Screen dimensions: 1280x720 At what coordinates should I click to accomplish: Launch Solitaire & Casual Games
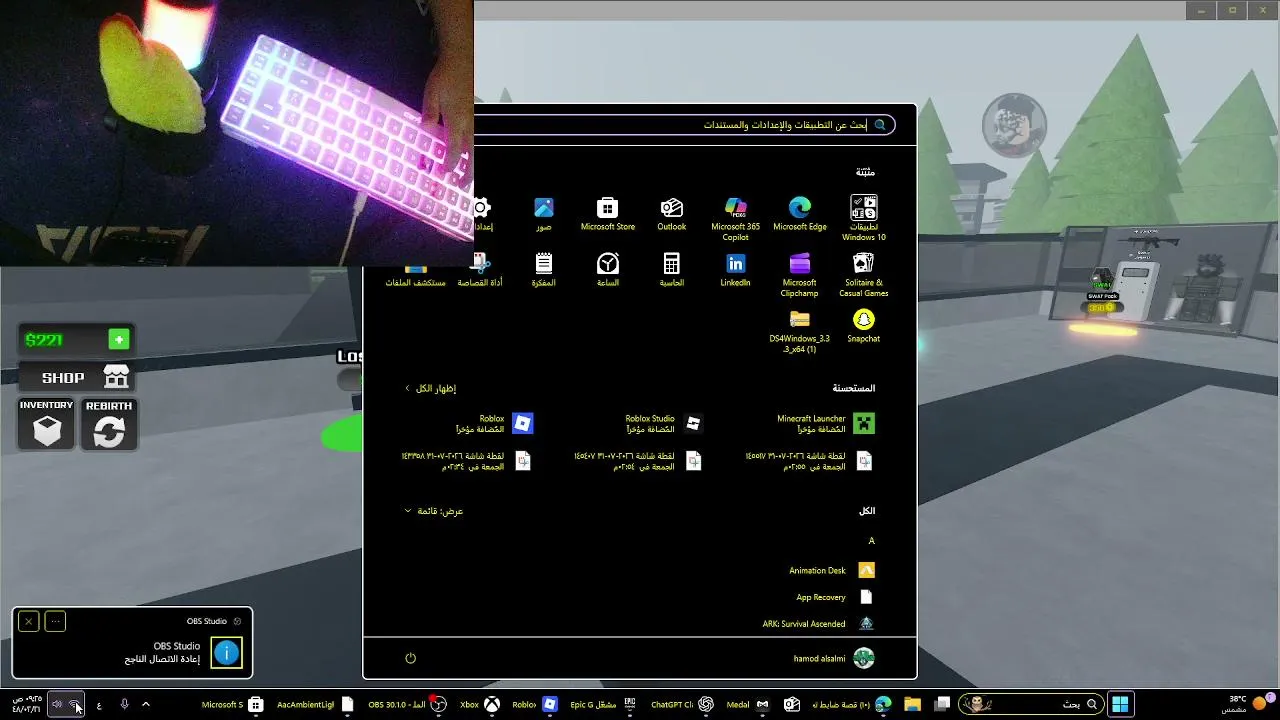coord(864,275)
